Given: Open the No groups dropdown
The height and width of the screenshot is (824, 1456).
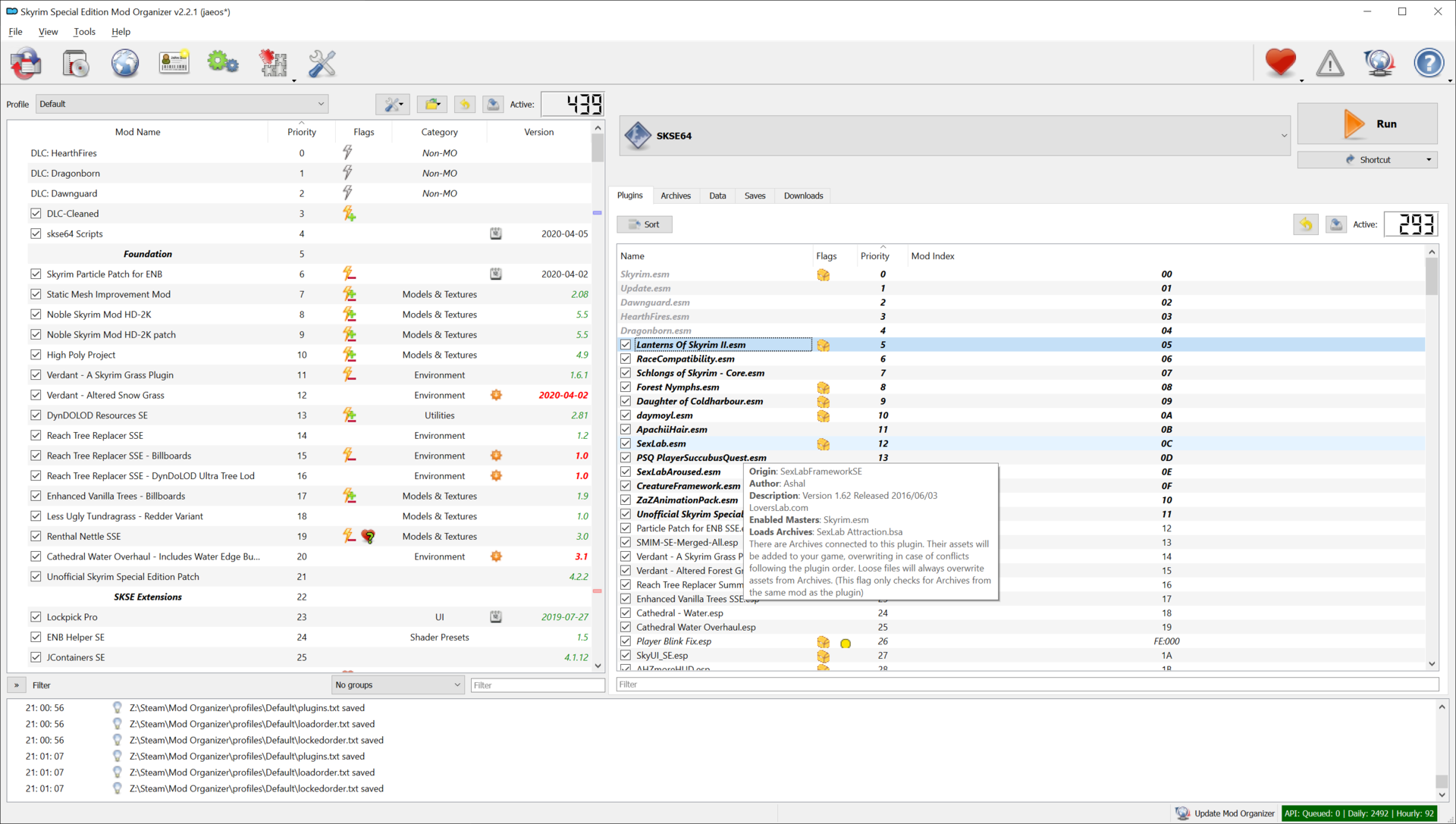Looking at the screenshot, I should (x=398, y=685).
